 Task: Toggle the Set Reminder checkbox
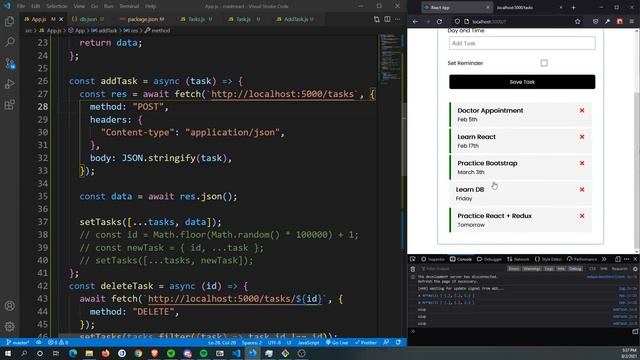point(544,63)
